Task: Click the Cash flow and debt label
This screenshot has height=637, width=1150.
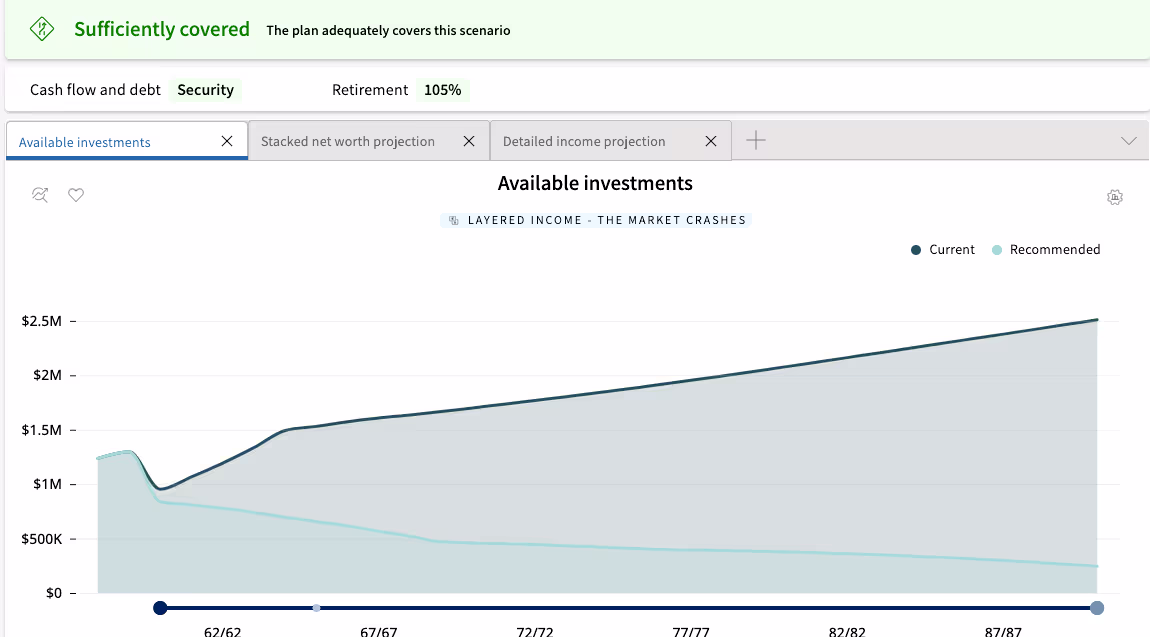Action: 95,90
